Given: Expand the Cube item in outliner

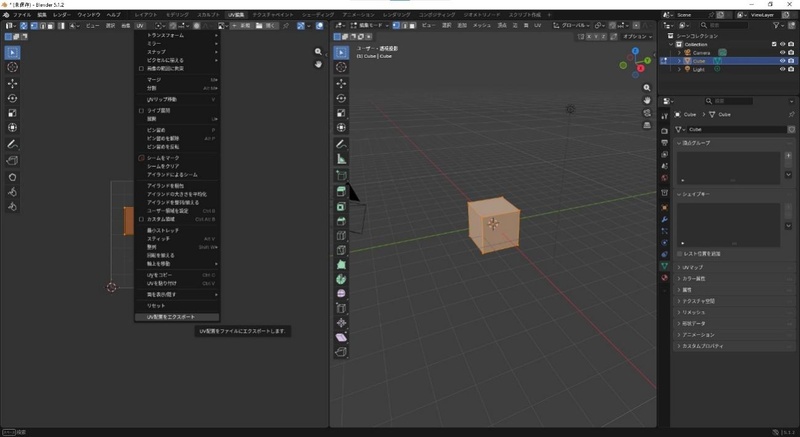Looking at the screenshot, I should (x=679, y=61).
